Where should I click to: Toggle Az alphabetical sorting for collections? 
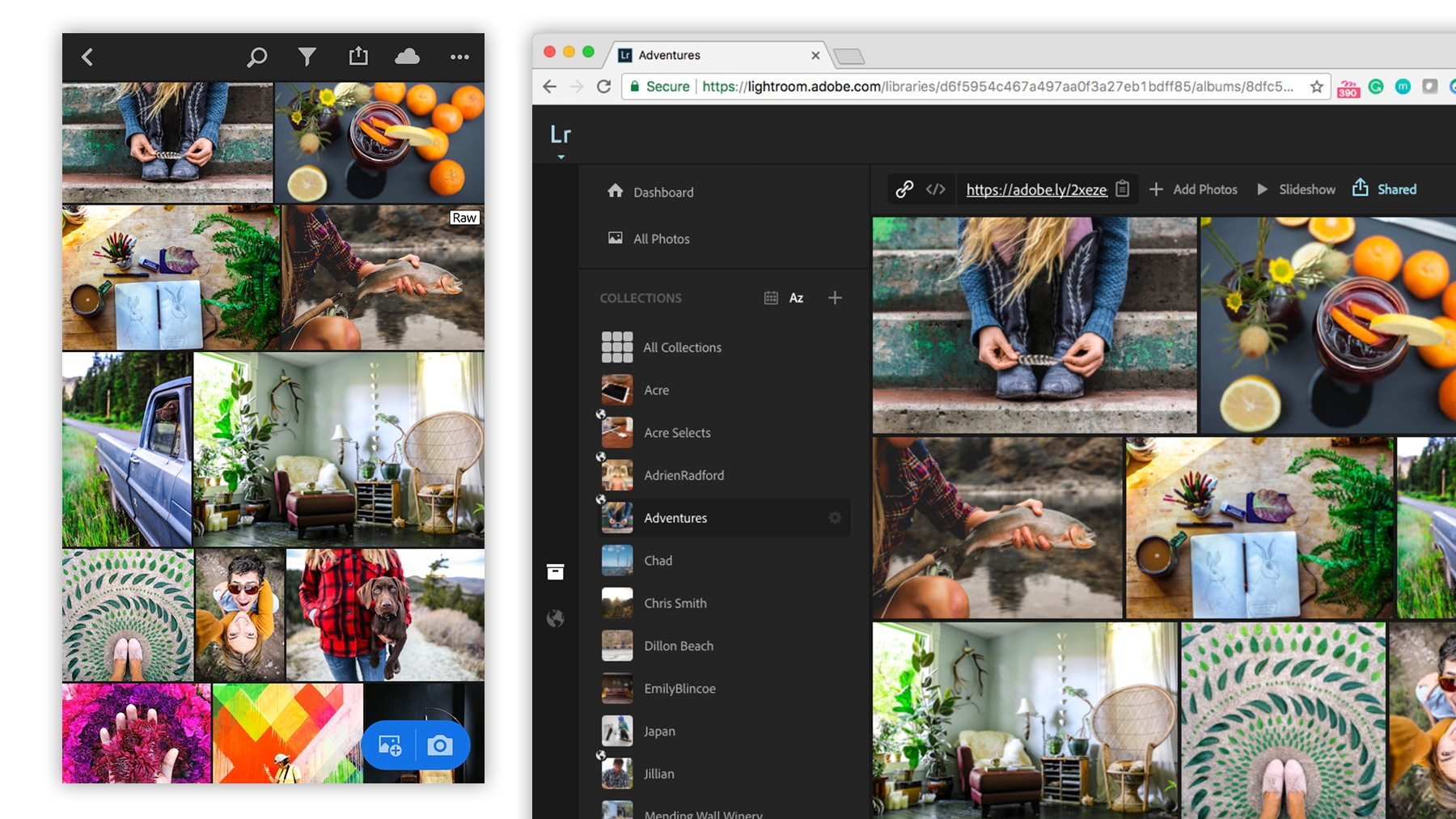796,298
